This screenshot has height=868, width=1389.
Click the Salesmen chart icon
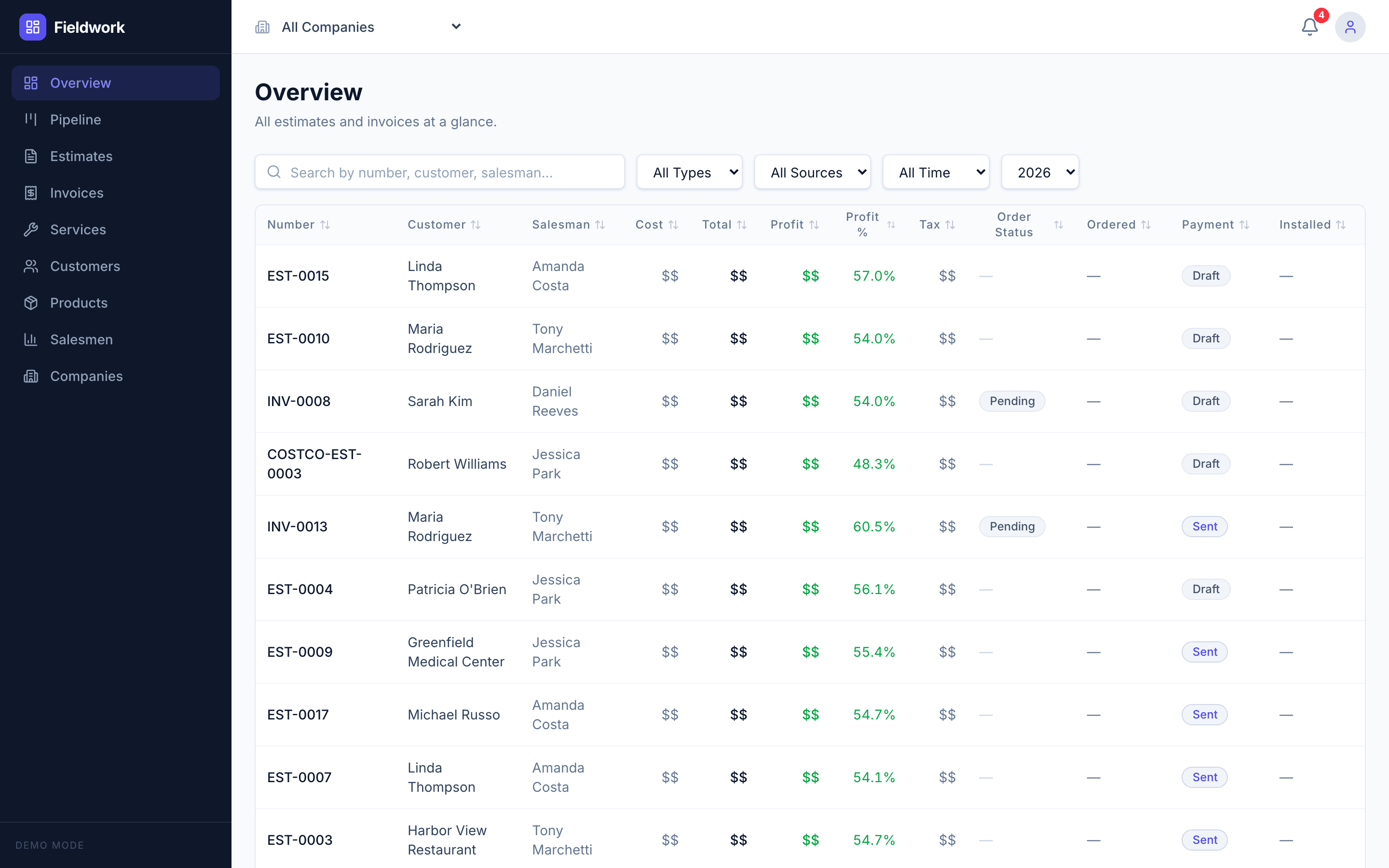click(31, 339)
